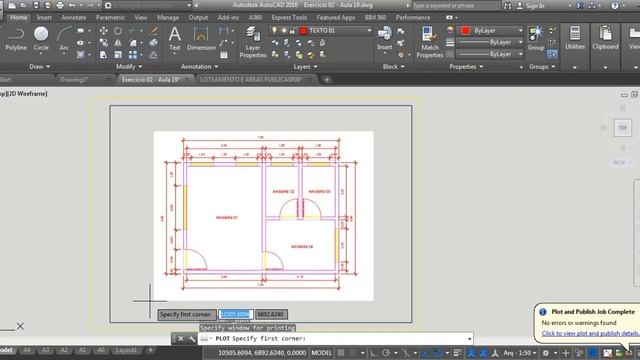Open Layer Properties manager
640x360 pixels.
(253, 42)
